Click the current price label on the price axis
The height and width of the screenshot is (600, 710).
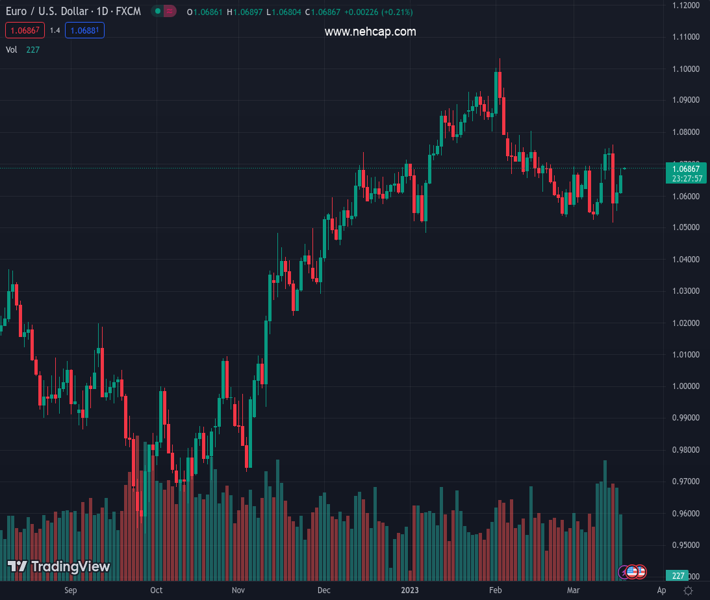point(689,173)
